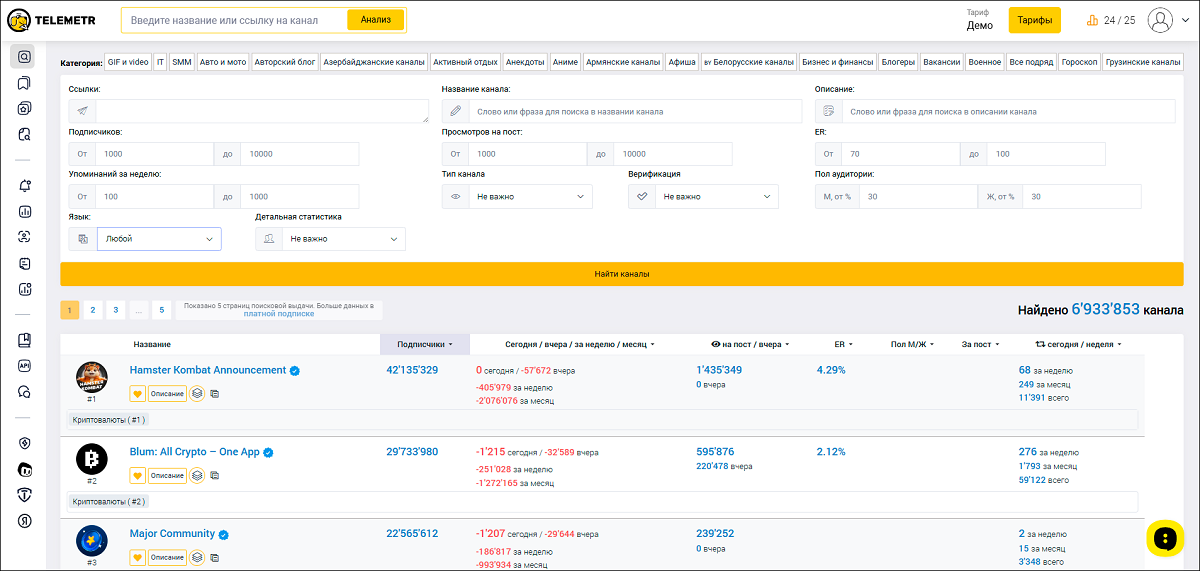The width and height of the screenshot is (1200, 571).
Task: Open the Верификация dropdown
Action: point(716,197)
